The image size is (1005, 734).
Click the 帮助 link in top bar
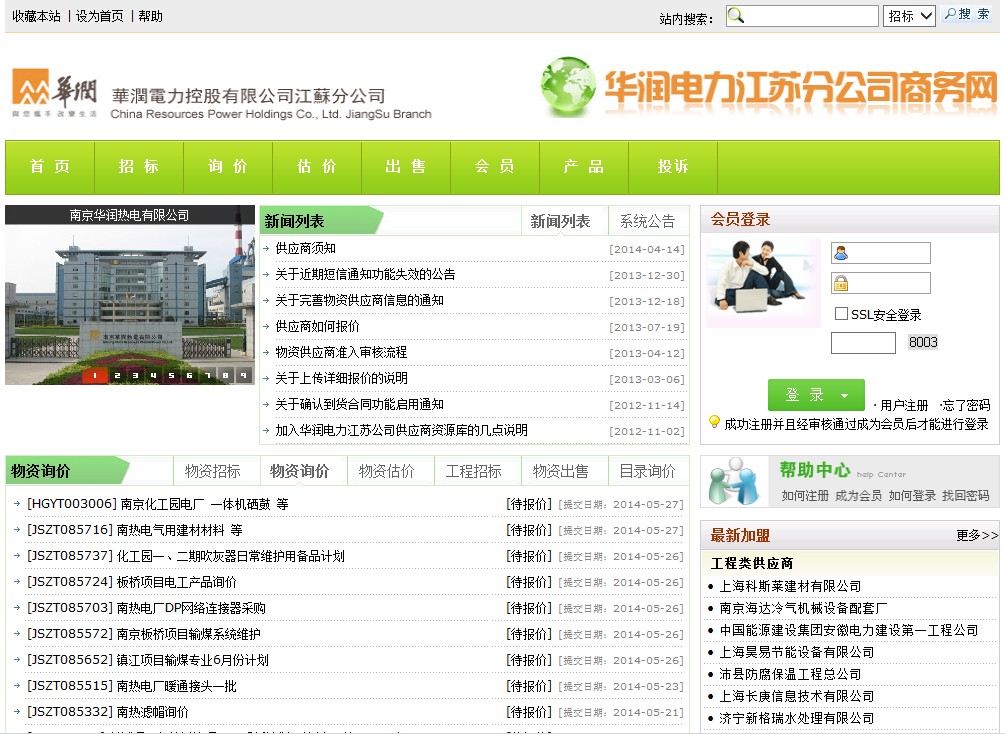[151, 16]
